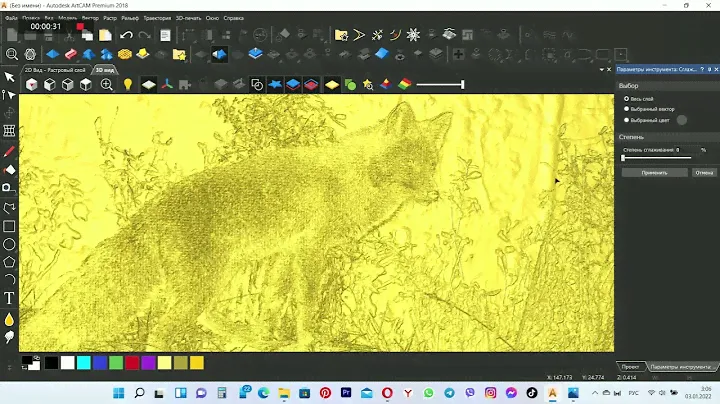The image size is (720, 404).
Task: Select the rectangle shape tool
Action: tap(10, 225)
